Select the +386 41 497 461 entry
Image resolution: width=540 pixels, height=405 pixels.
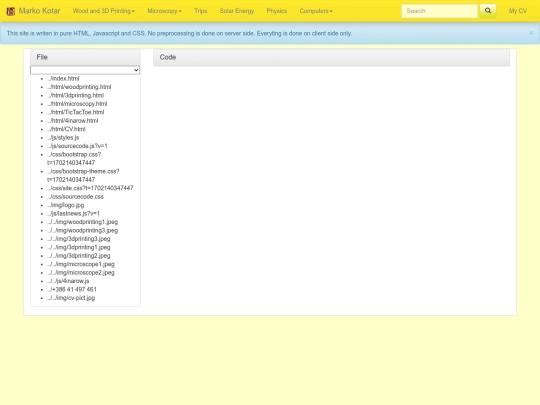point(72,289)
